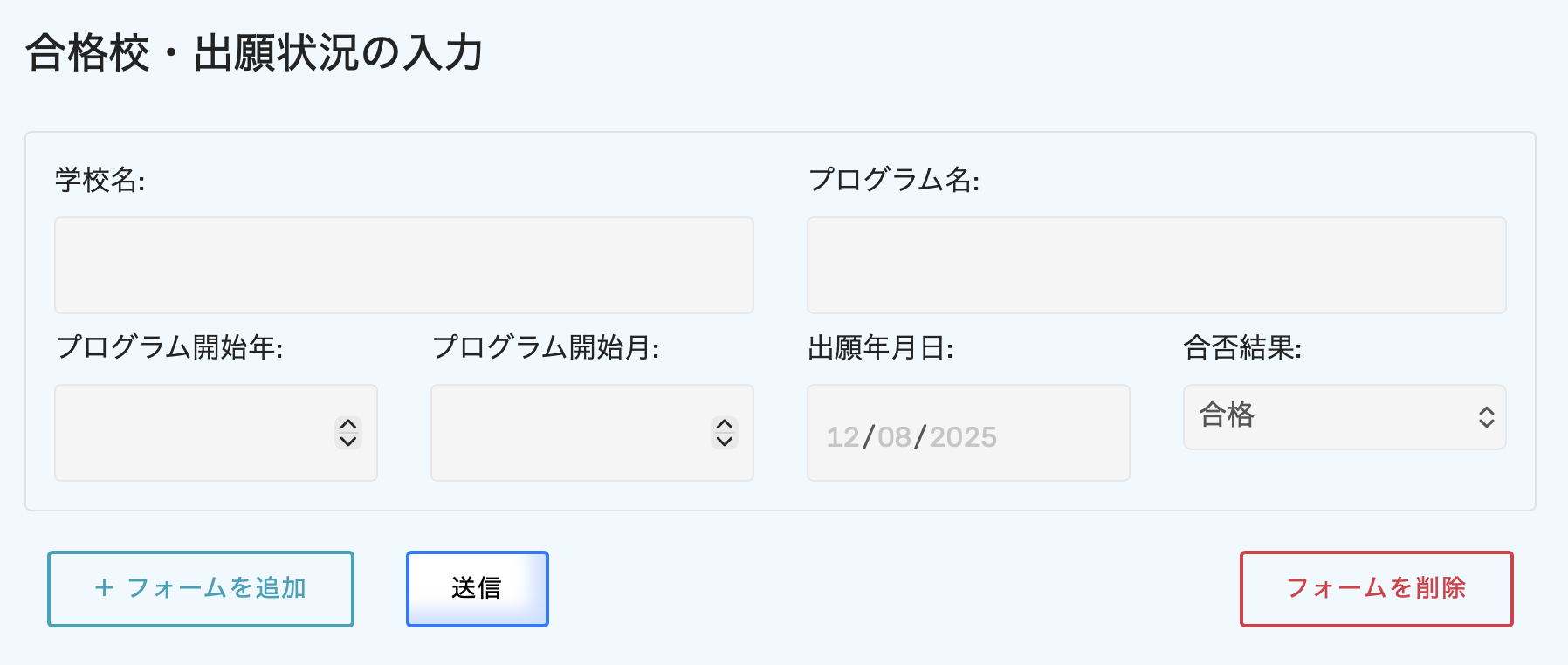
Task: Click inside the プログラム開始年 number field
Action: (x=192, y=433)
